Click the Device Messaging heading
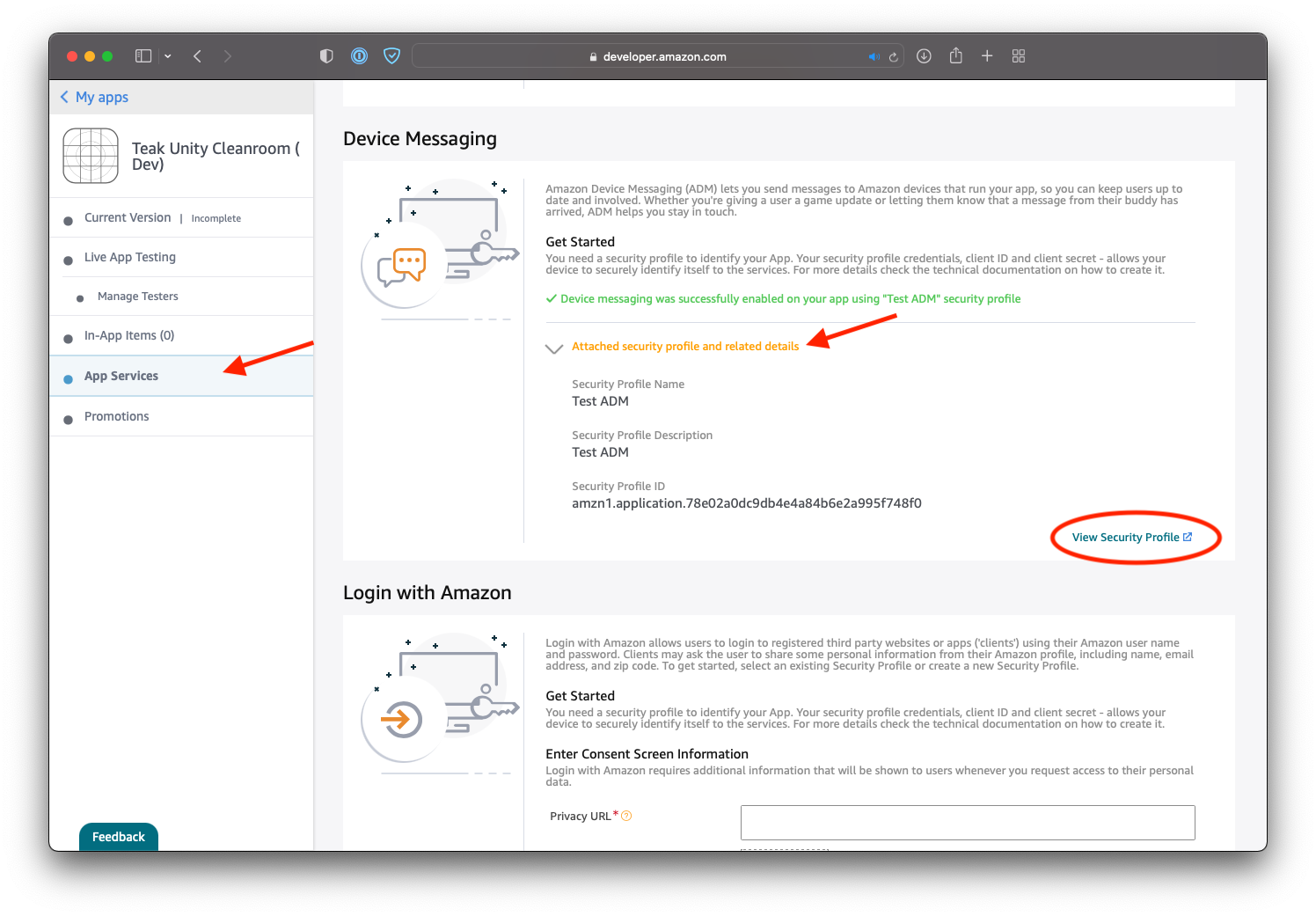This screenshot has width=1316, height=916. pos(420,139)
